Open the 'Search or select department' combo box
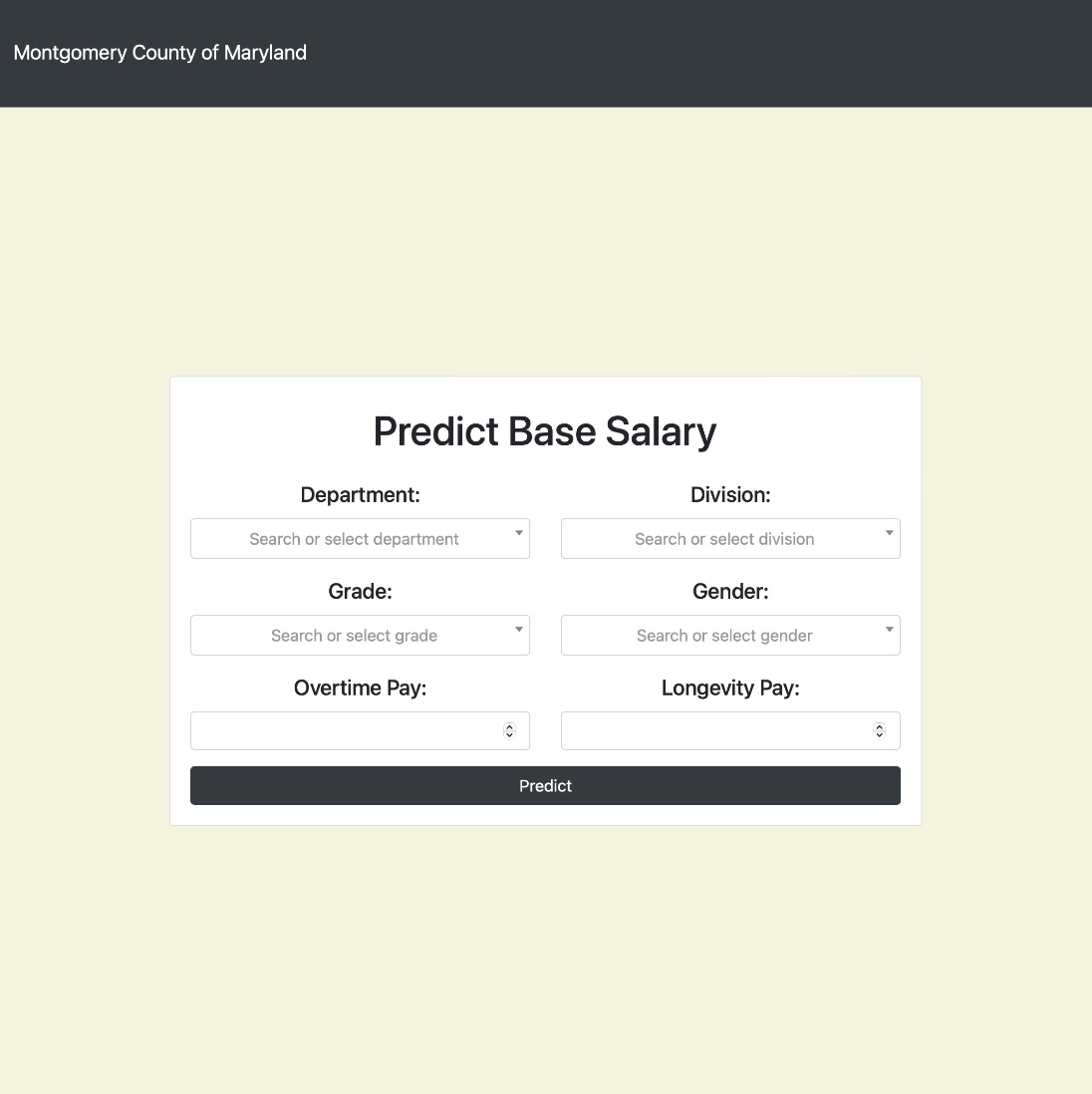Viewport: 1092px width, 1094px height. click(x=360, y=539)
